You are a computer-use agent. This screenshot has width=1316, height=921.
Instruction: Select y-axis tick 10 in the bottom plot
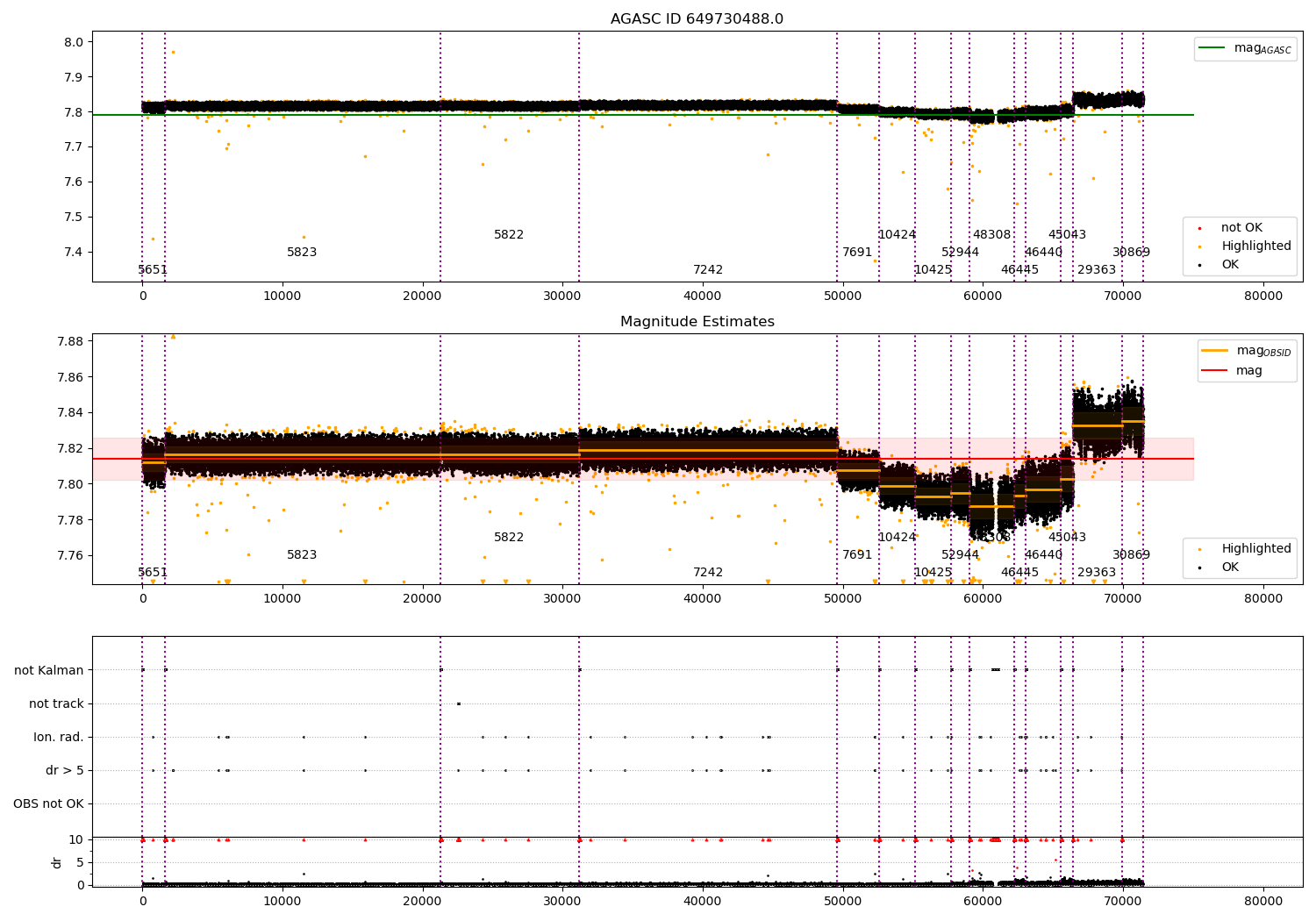pyautogui.click(x=76, y=839)
